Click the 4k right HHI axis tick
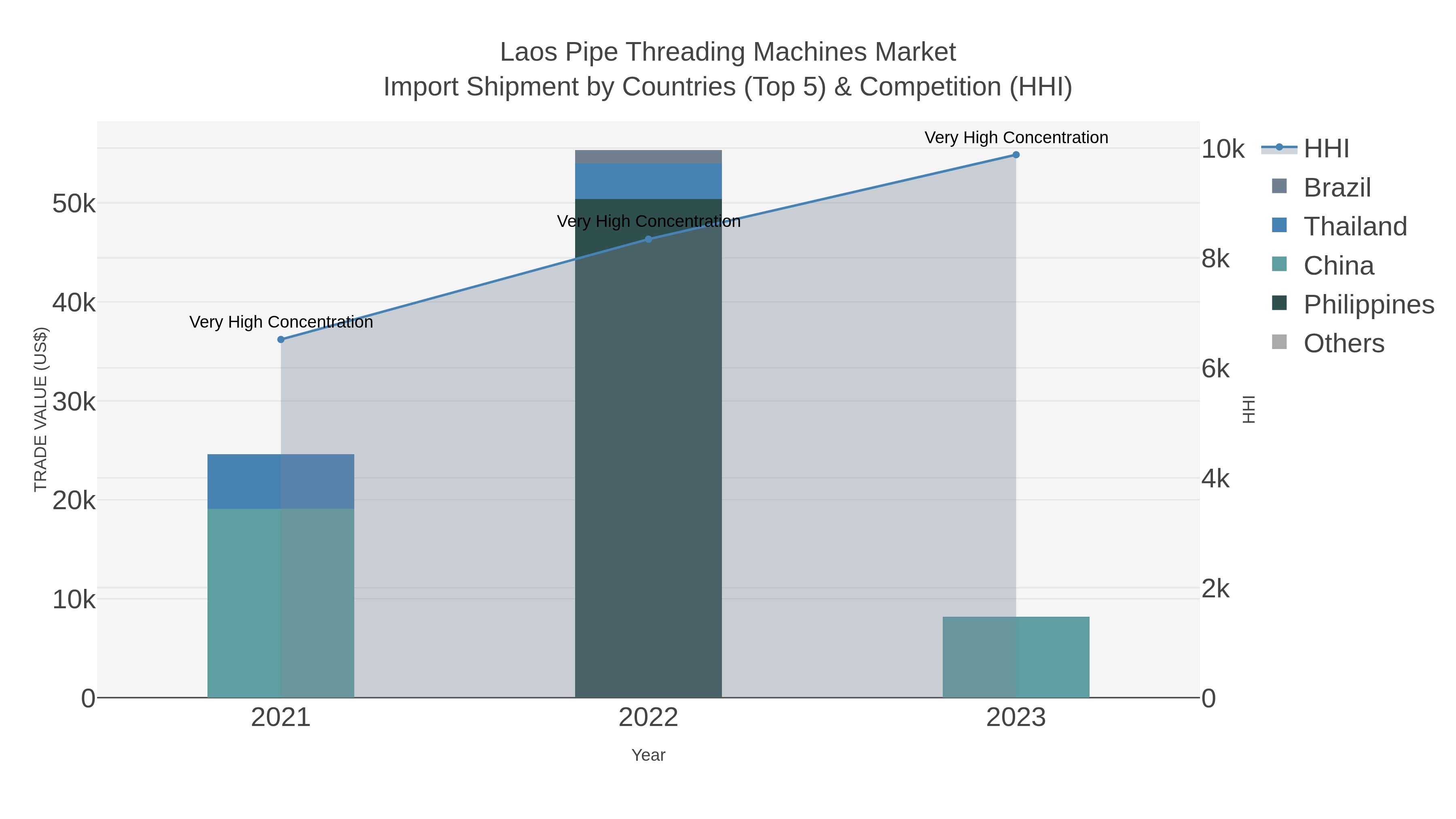This screenshot has height=819, width=1456. click(x=1216, y=478)
